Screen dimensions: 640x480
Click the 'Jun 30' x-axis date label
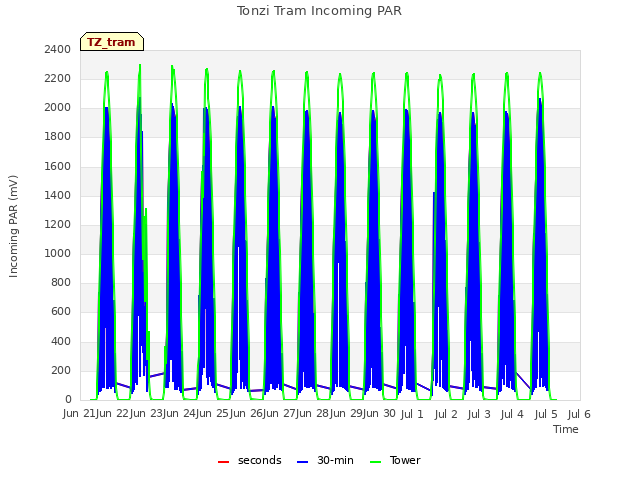(381, 414)
